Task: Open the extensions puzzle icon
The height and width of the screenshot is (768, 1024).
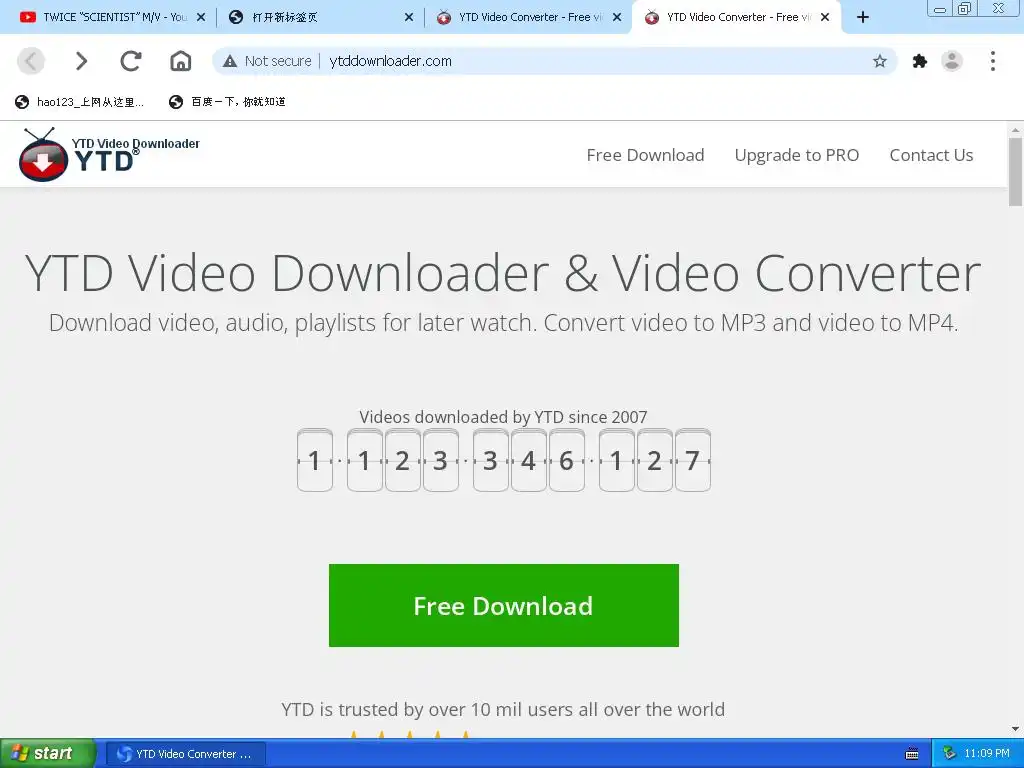Action: point(920,61)
